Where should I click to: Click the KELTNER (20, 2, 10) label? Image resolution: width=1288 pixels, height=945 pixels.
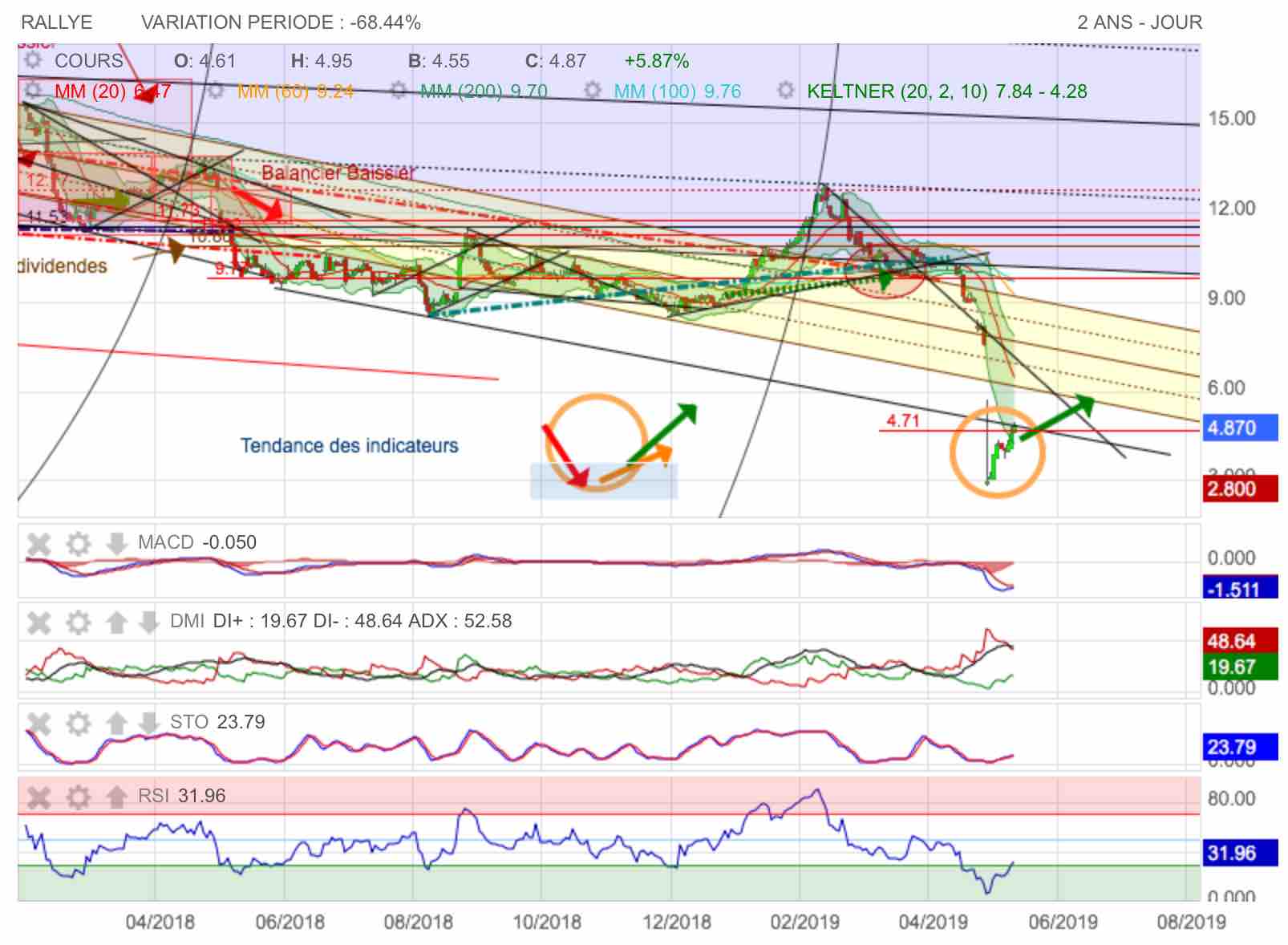click(x=947, y=91)
